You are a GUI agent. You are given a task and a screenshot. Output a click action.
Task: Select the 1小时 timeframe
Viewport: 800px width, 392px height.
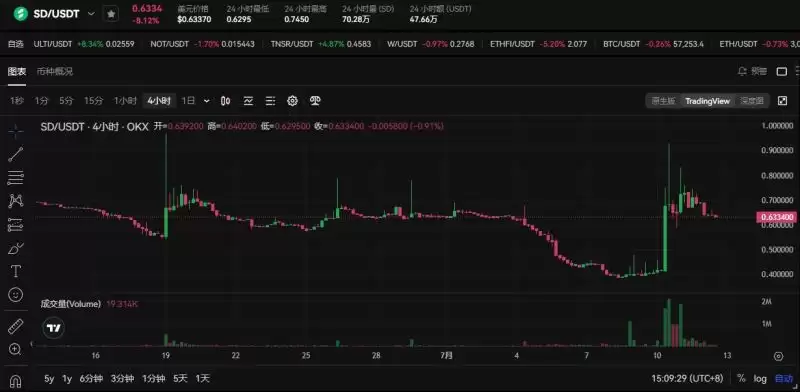125,101
